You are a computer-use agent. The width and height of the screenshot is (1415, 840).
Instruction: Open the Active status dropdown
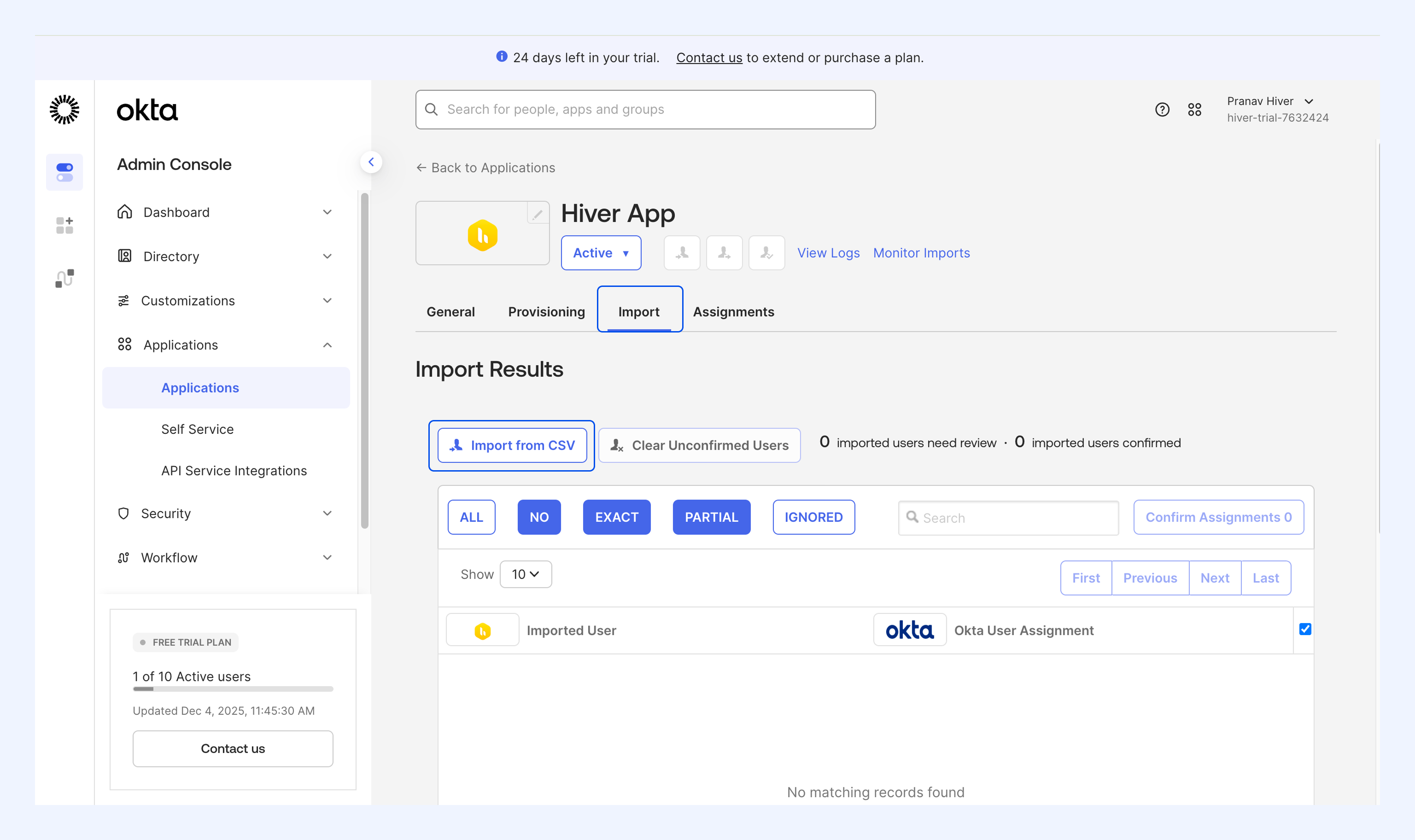coord(601,253)
